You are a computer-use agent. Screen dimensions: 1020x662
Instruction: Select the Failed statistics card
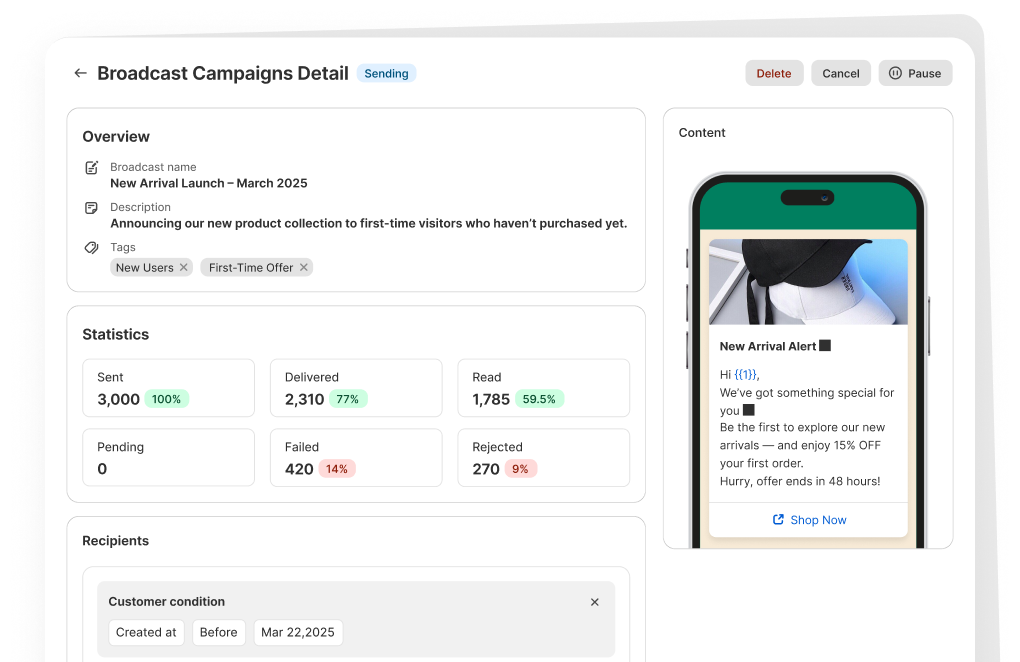click(x=355, y=458)
